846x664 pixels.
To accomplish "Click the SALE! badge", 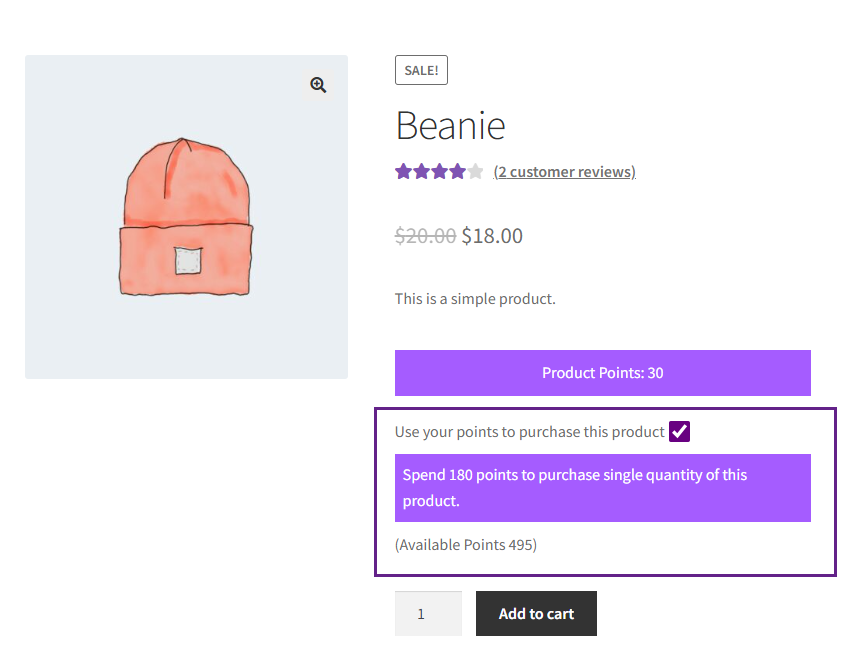I will tap(421, 70).
